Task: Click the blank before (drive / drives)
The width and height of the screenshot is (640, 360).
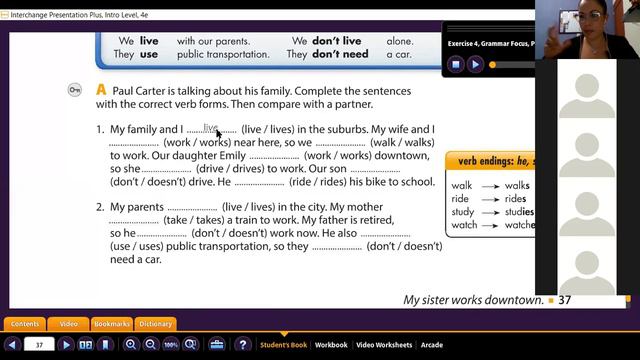Action: (166, 169)
